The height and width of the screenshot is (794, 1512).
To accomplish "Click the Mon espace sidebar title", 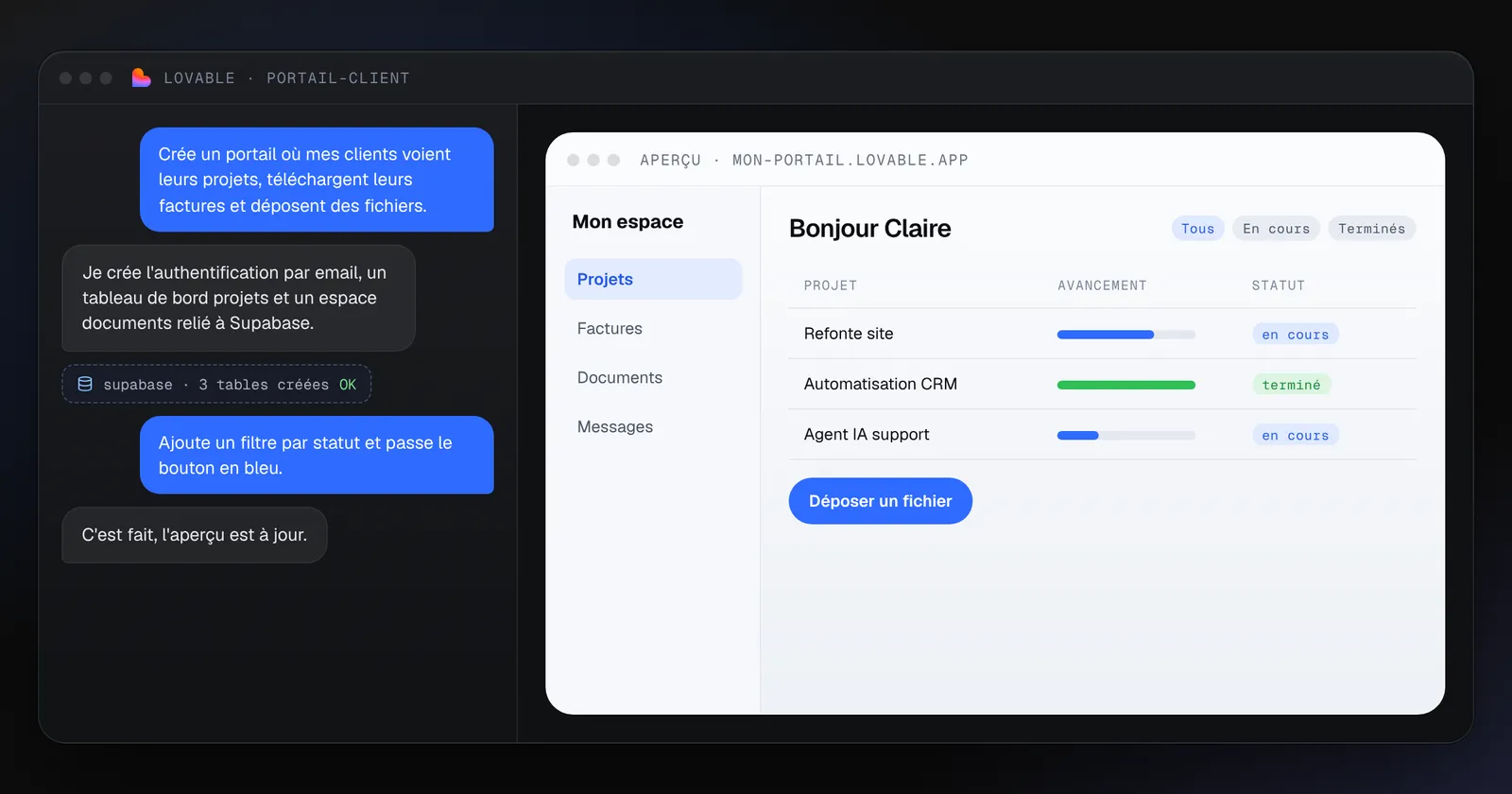I will [x=627, y=222].
